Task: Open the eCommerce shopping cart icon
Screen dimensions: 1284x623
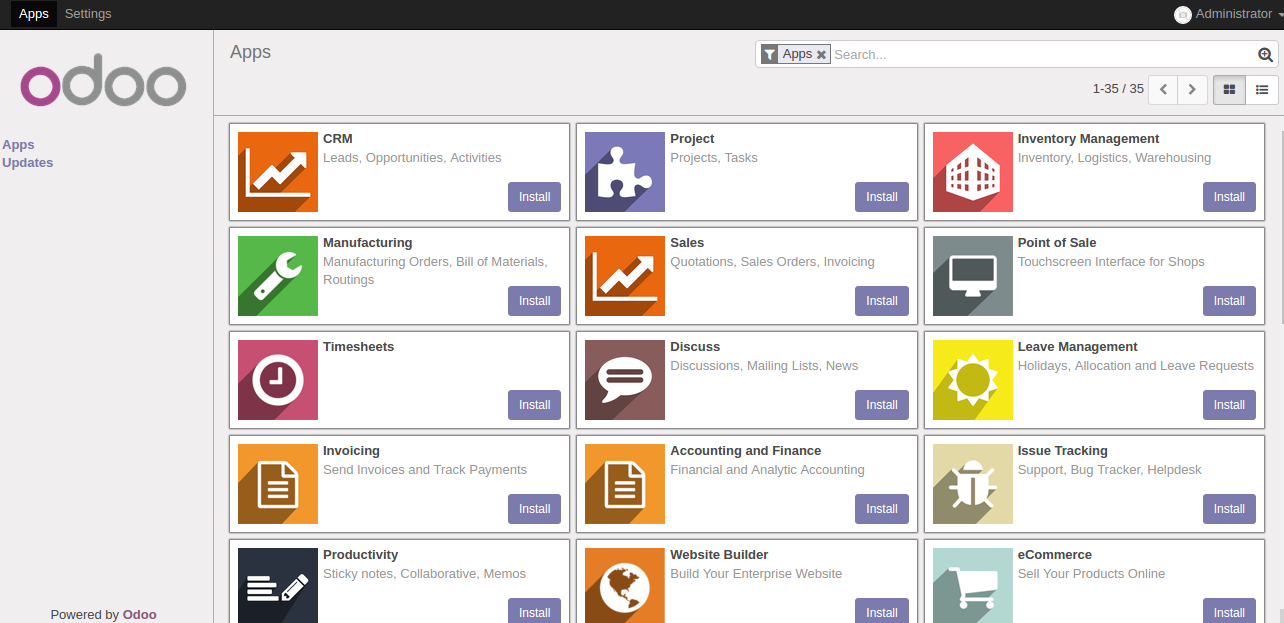Action: tap(973, 586)
